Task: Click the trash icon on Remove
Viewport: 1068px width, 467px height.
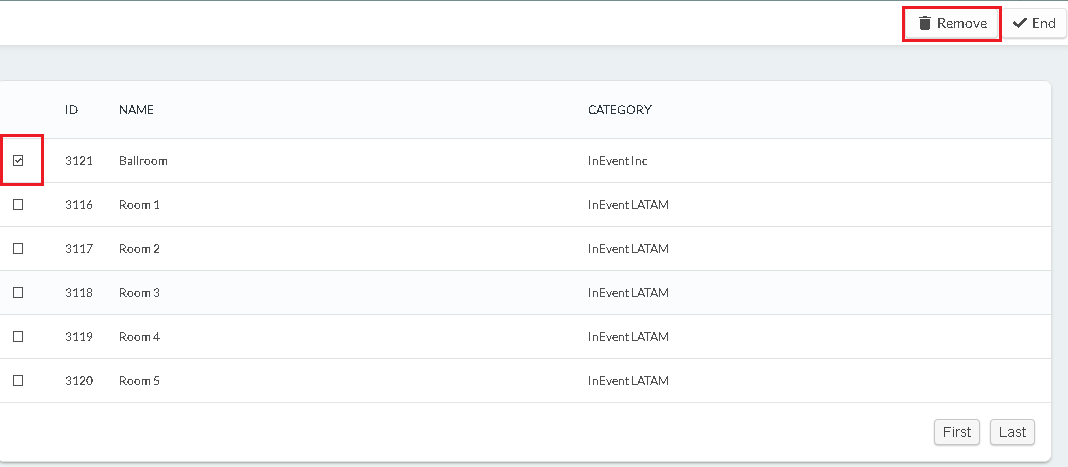Action: tap(924, 23)
